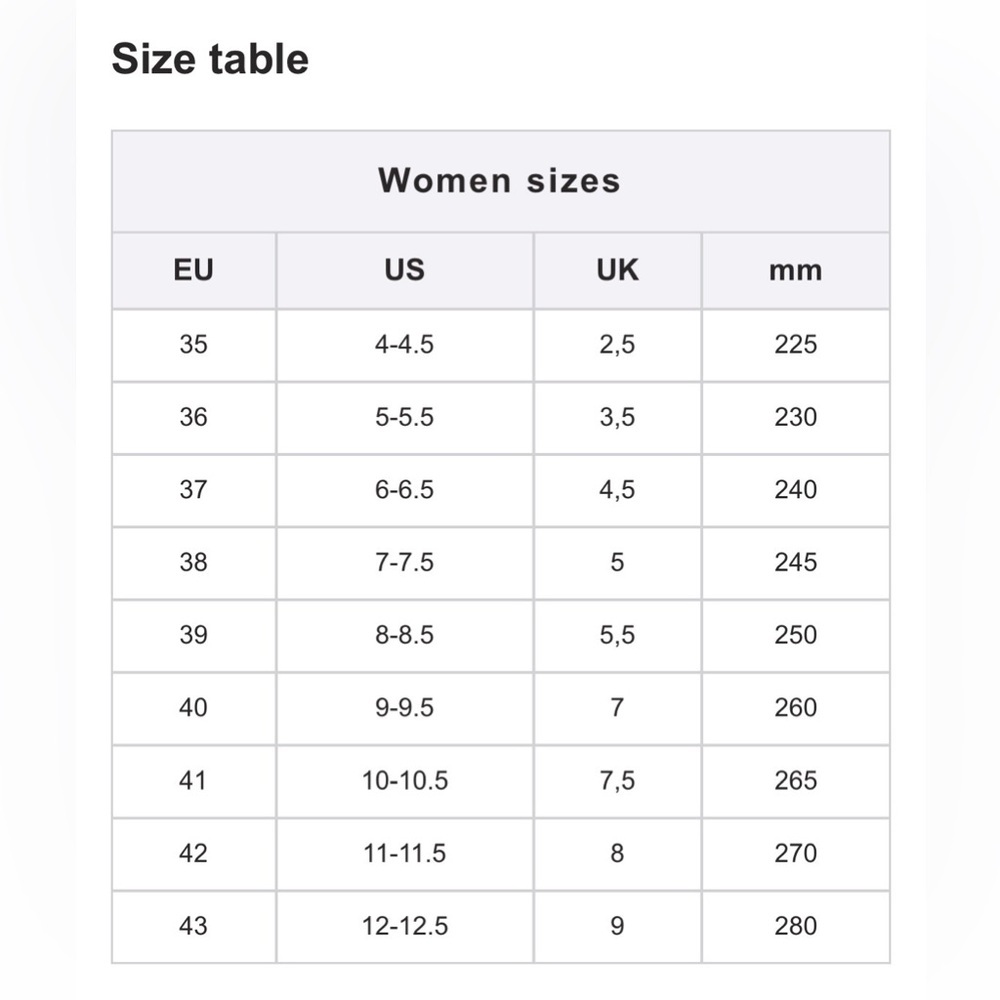
Task: Click the EU column header
Action: (x=194, y=270)
